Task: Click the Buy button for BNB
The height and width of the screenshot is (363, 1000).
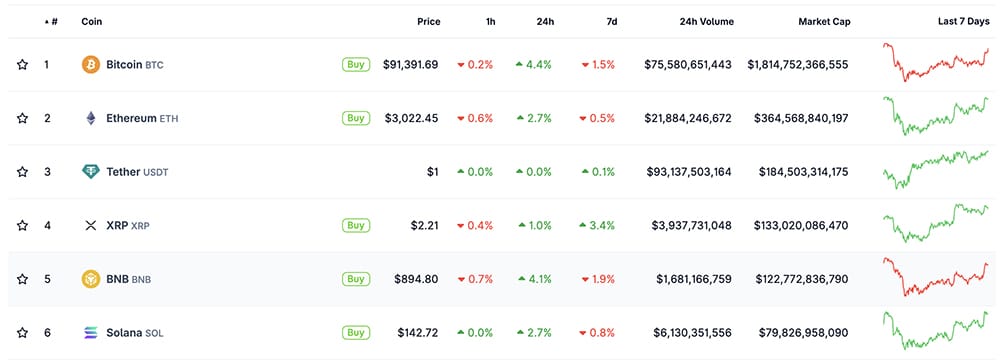Action: [x=356, y=279]
